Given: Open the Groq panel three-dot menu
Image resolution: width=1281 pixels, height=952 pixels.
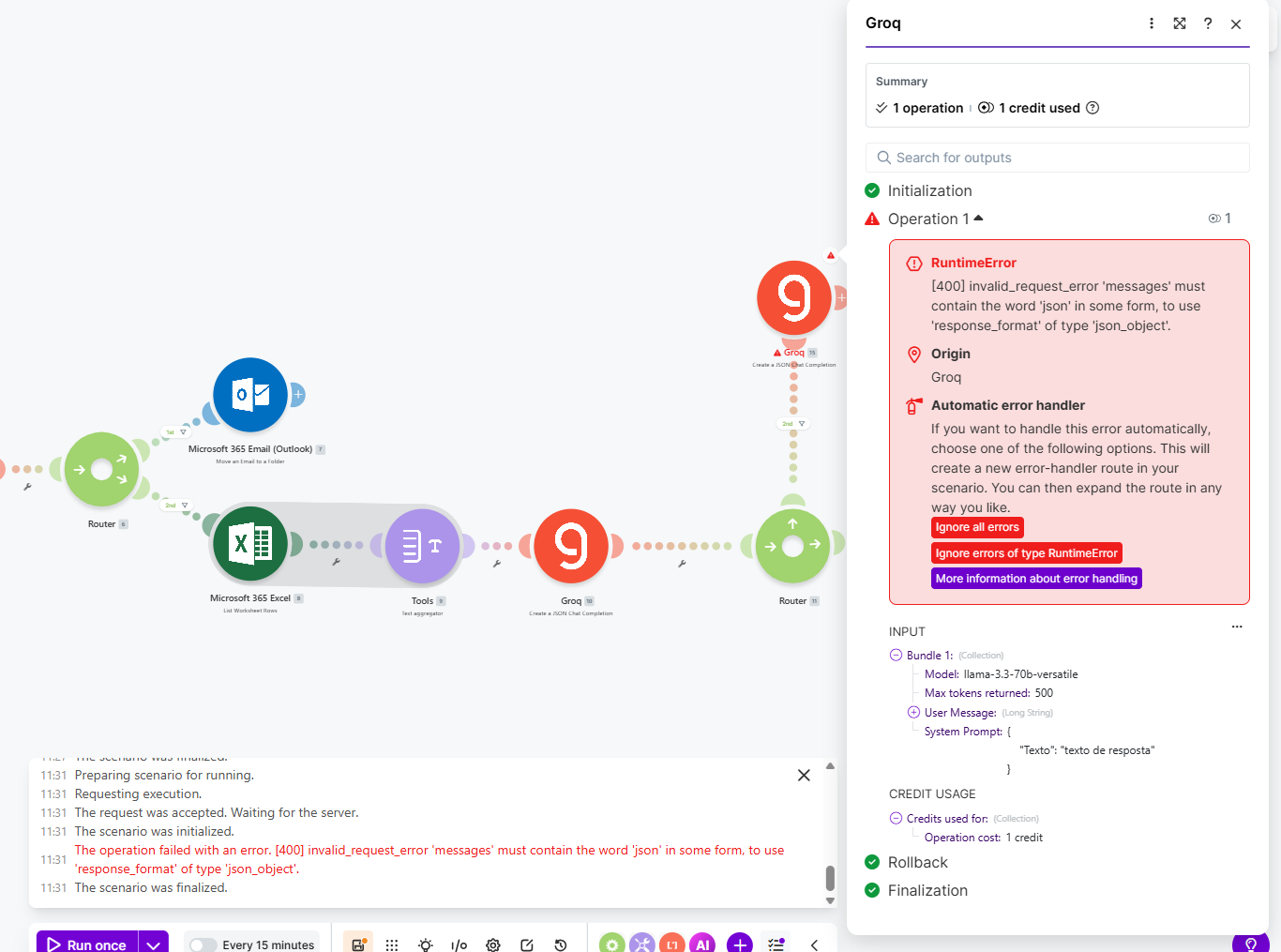Looking at the screenshot, I should click(x=1152, y=23).
